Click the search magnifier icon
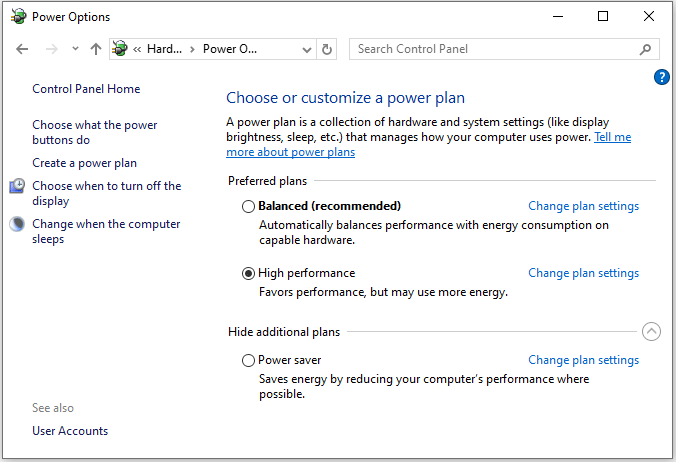676x462 pixels. click(646, 49)
